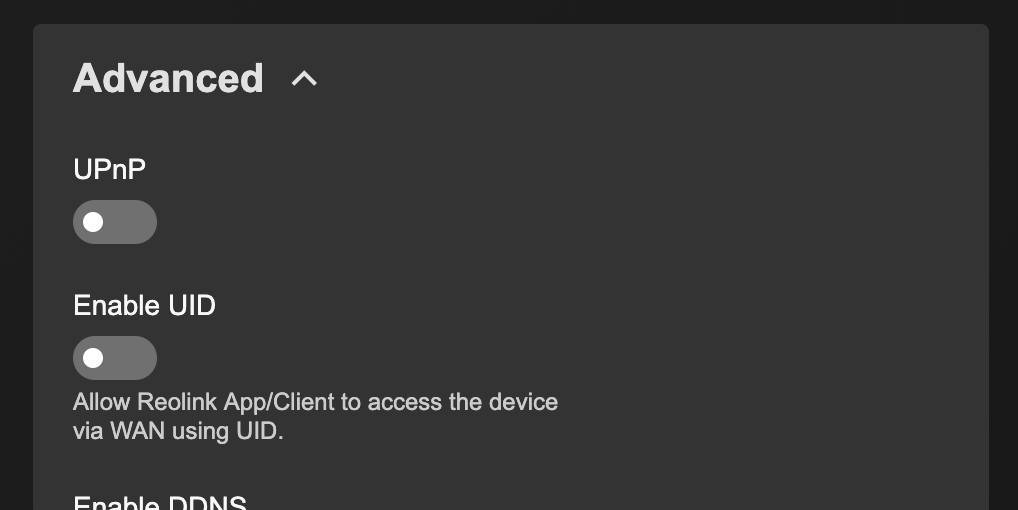This screenshot has height=510, width=1018.
Task: Click the UPnP label
Action: click(109, 169)
